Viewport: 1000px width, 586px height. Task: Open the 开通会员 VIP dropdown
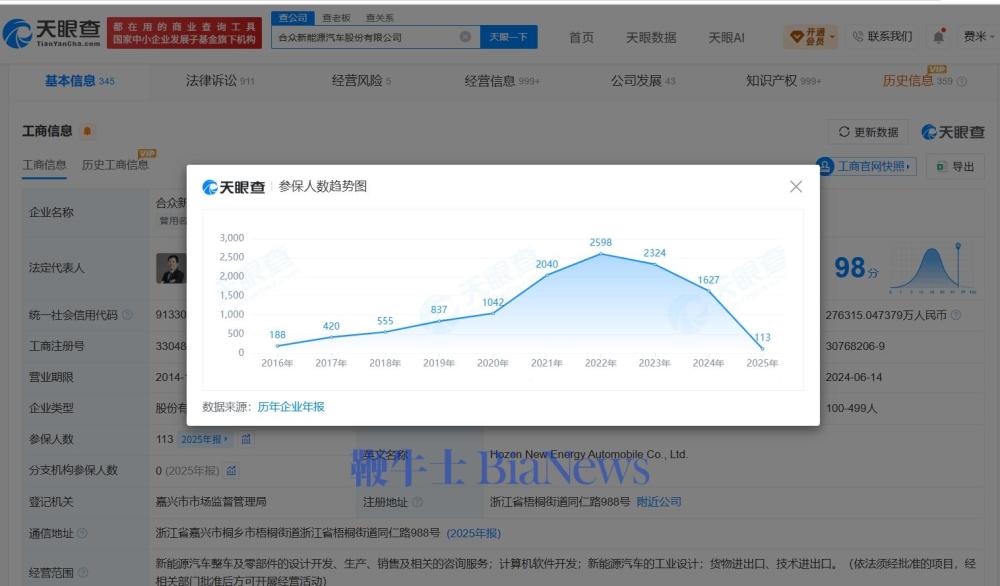coord(810,37)
